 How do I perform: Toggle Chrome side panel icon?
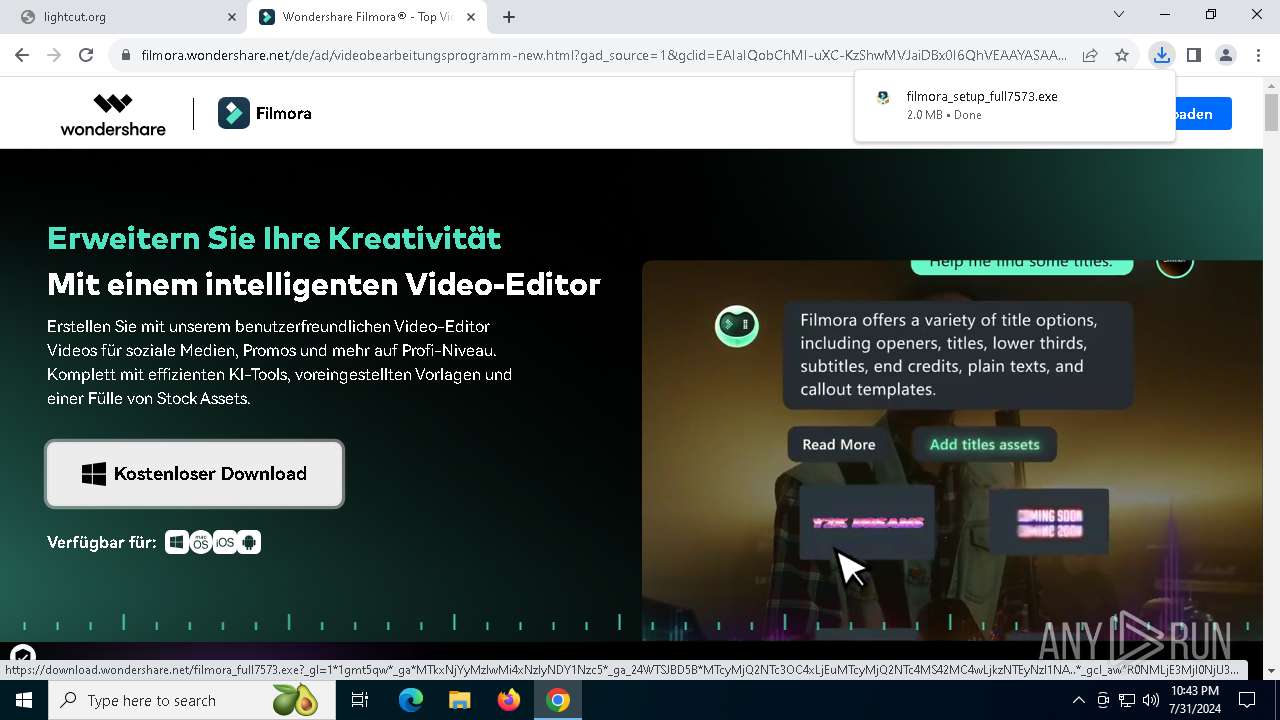click(1193, 55)
